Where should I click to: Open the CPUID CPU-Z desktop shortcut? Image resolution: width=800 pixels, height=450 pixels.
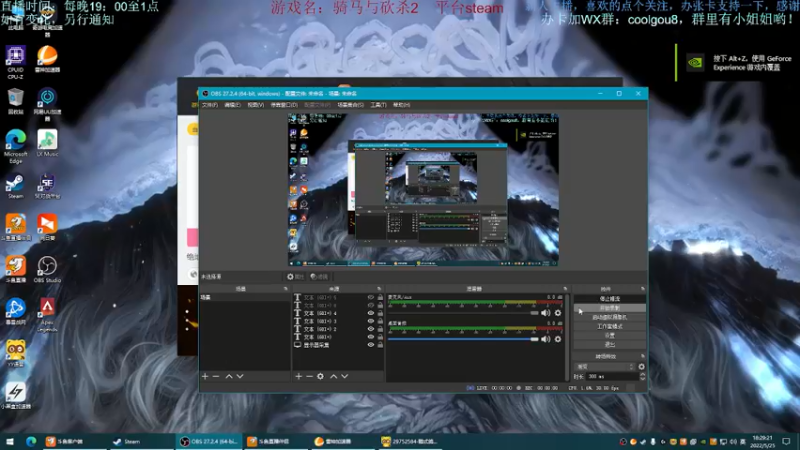[x=15, y=62]
